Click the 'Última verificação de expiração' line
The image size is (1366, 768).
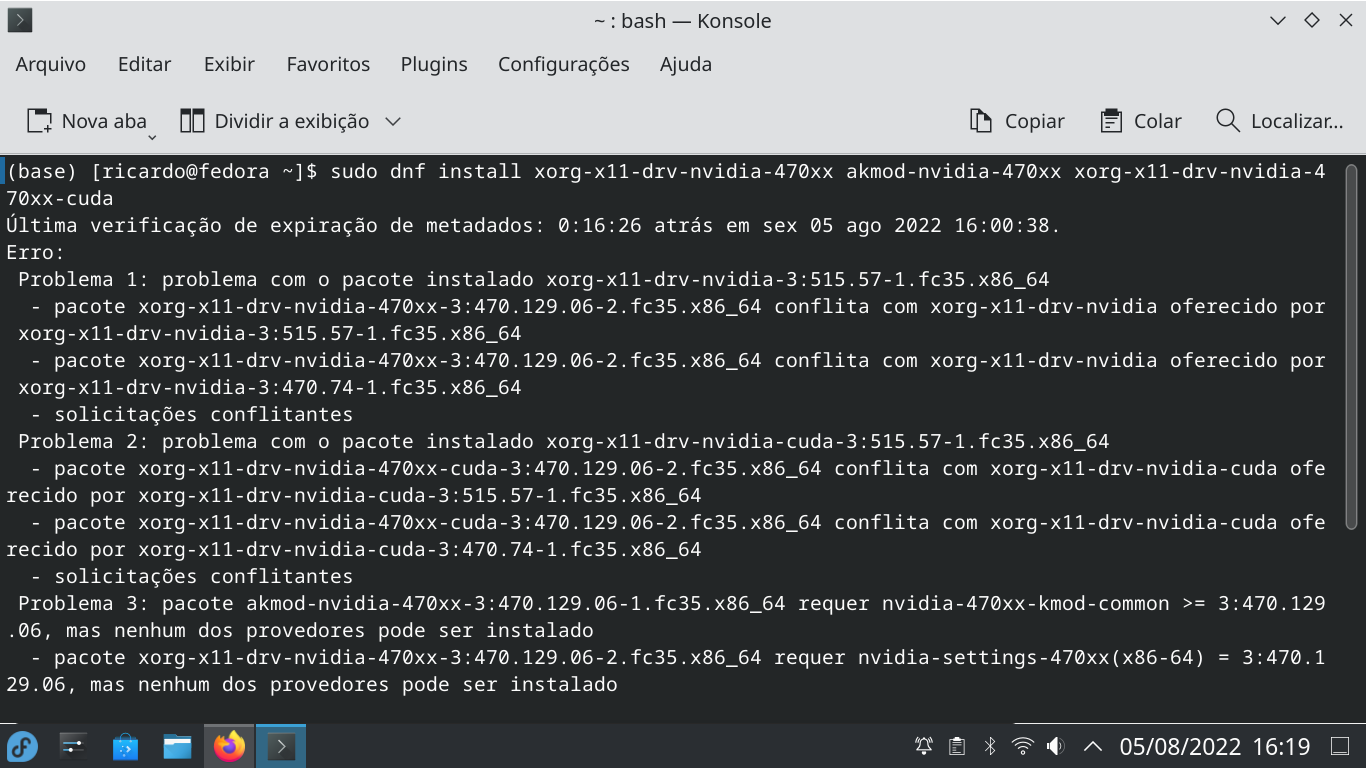[x=533, y=225]
